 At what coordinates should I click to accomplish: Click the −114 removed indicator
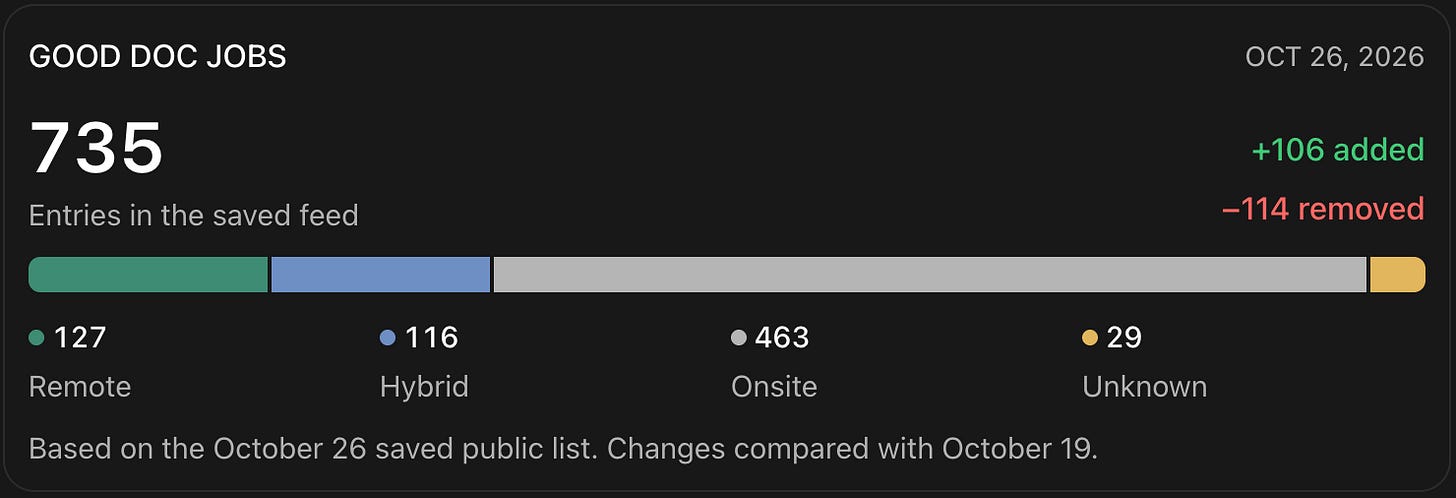tap(1323, 209)
